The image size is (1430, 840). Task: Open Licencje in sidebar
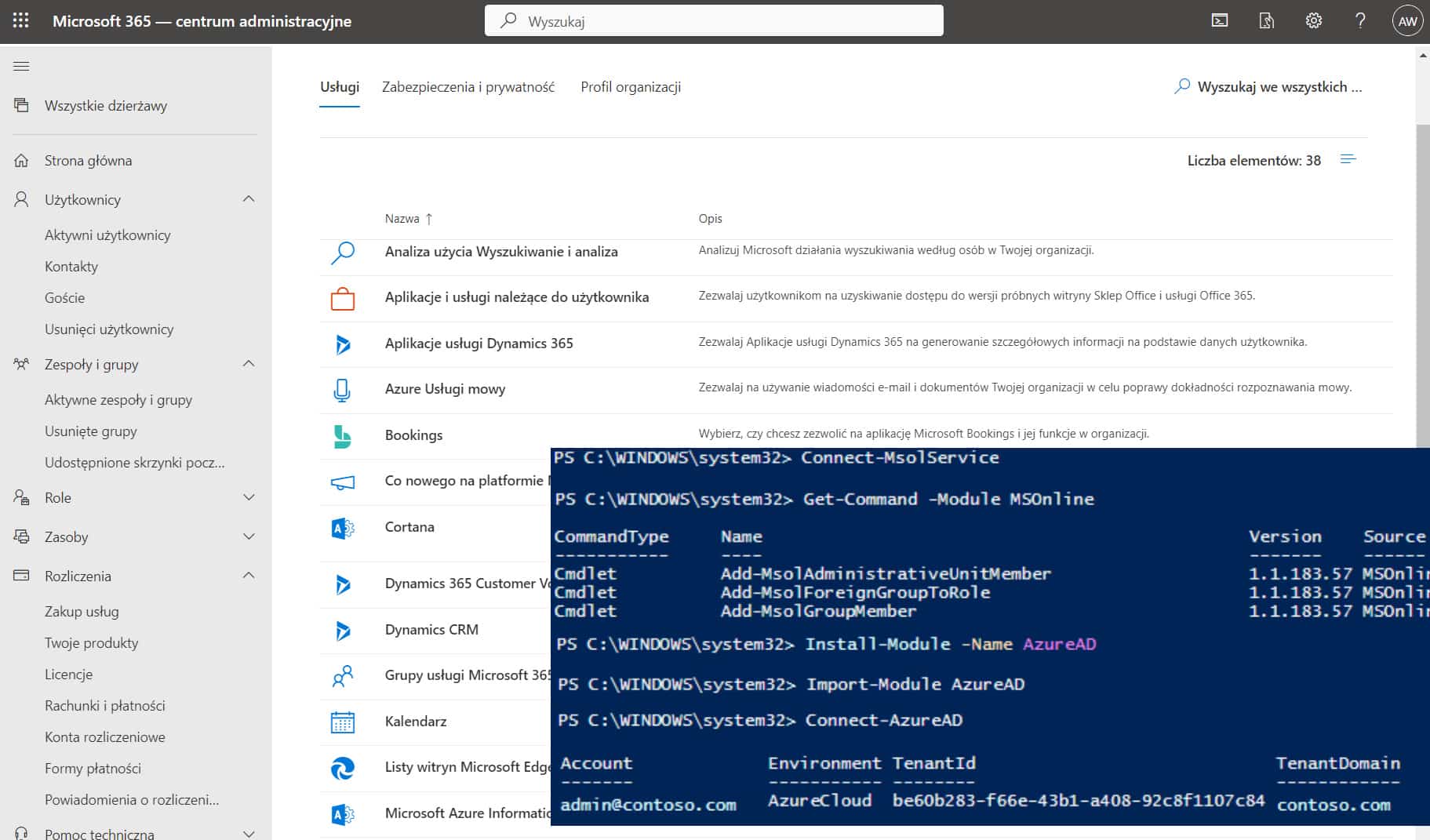[x=68, y=675]
